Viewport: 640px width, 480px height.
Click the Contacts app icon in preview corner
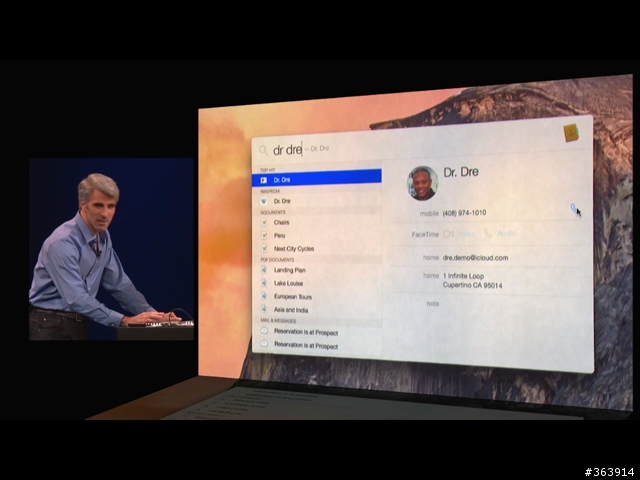(x=571, y=133)
